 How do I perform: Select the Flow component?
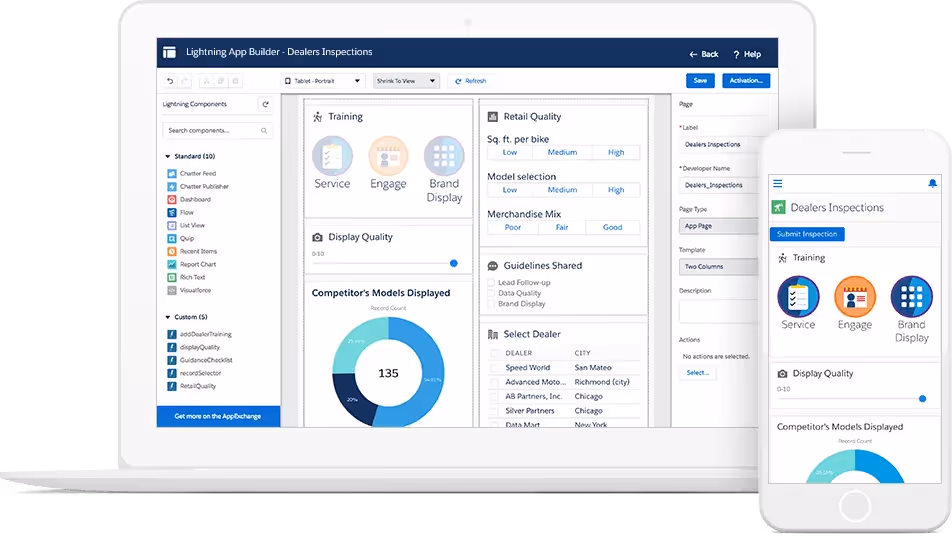tap(180, 213)
